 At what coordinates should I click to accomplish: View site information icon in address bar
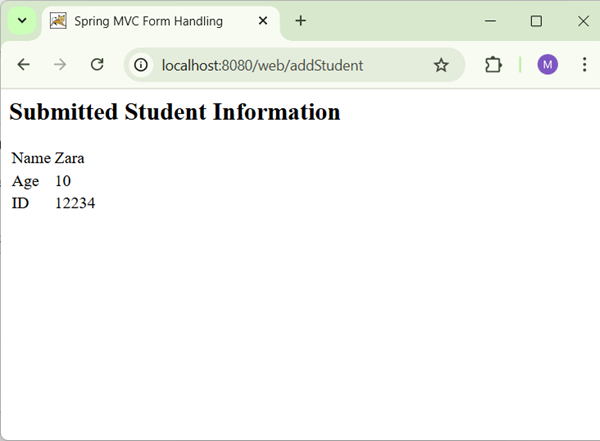point(141,65)
